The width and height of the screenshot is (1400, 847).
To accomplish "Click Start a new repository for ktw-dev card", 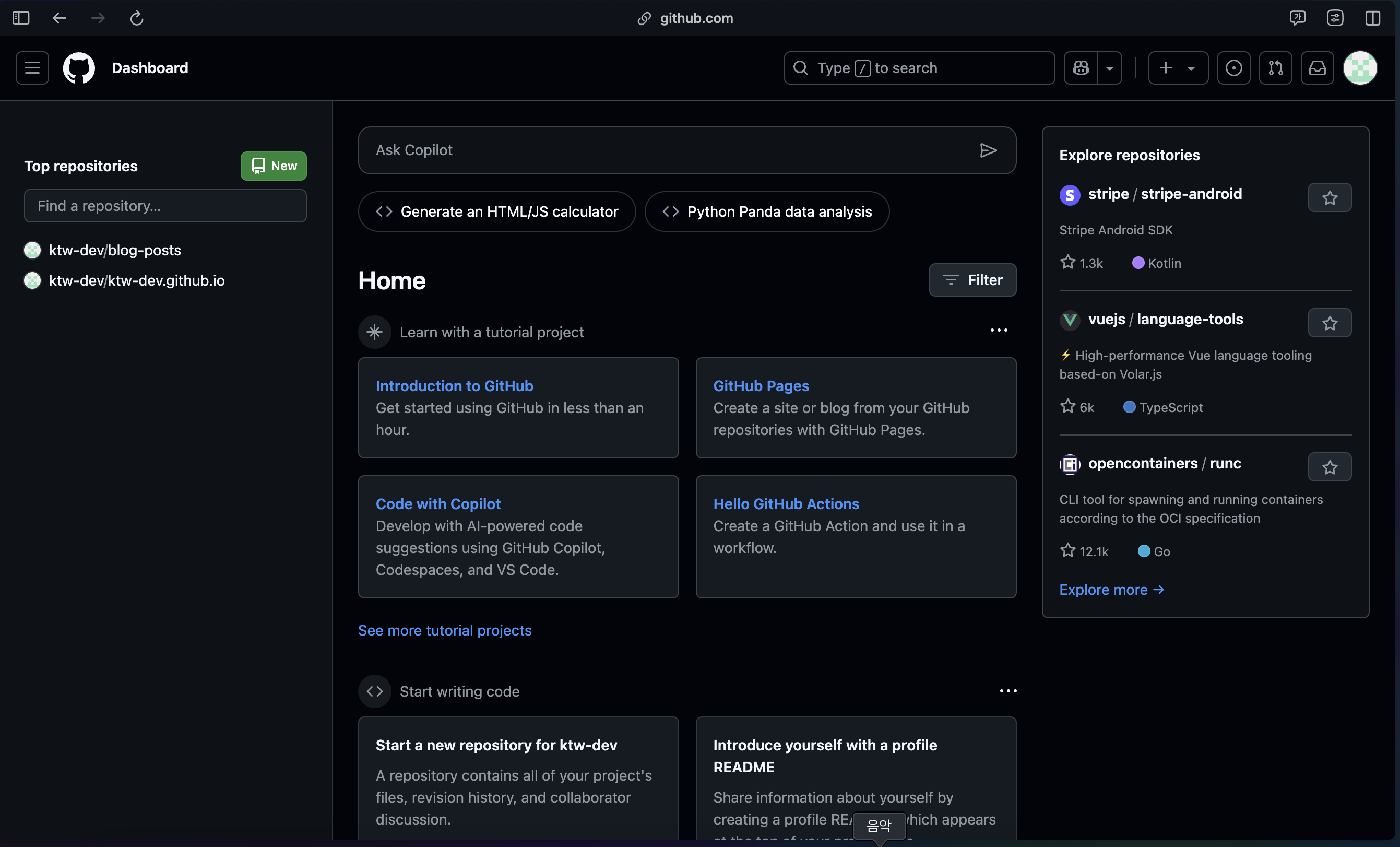I will point(518,778).
